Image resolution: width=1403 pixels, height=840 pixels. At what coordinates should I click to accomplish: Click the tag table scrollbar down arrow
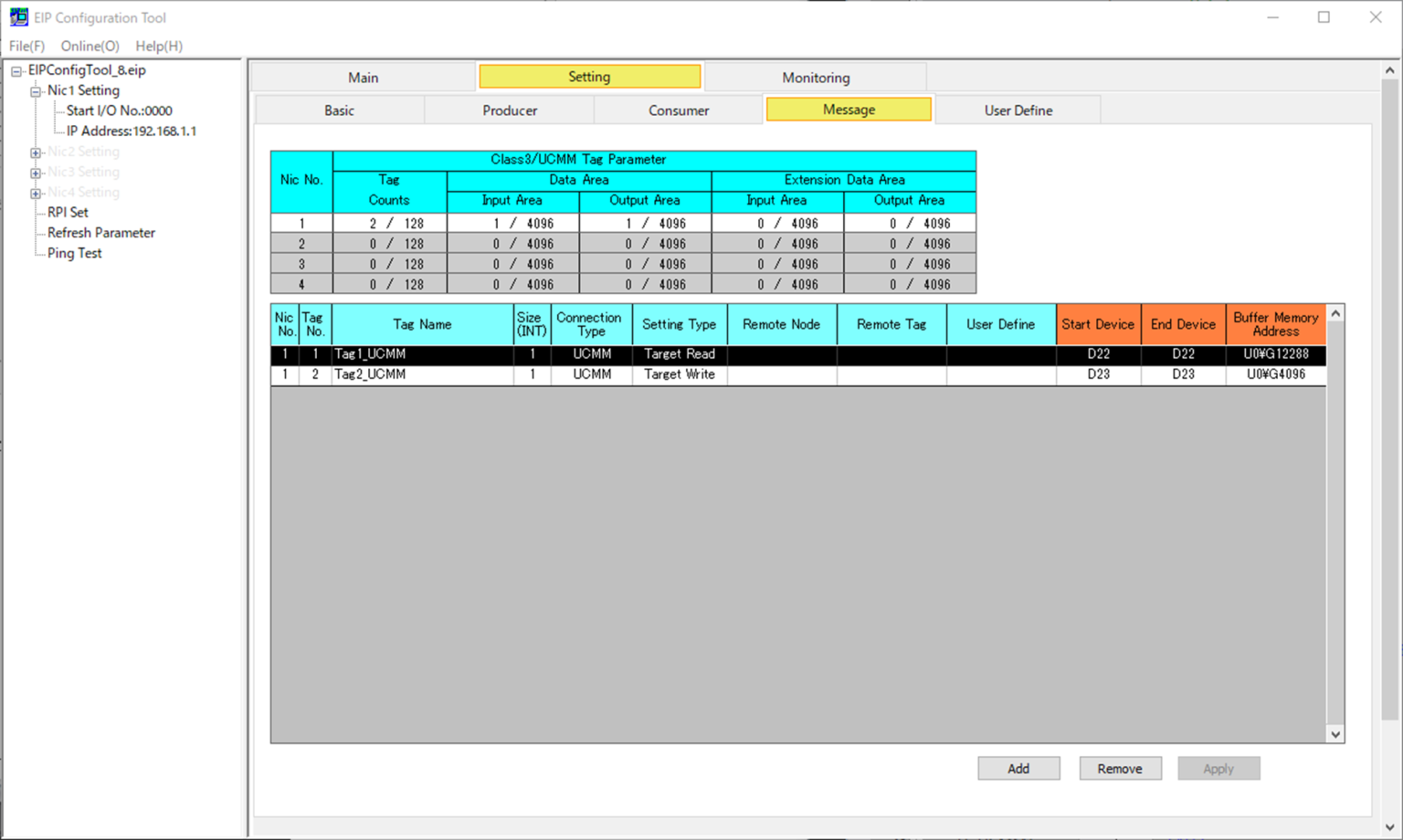click(1335, 734)
